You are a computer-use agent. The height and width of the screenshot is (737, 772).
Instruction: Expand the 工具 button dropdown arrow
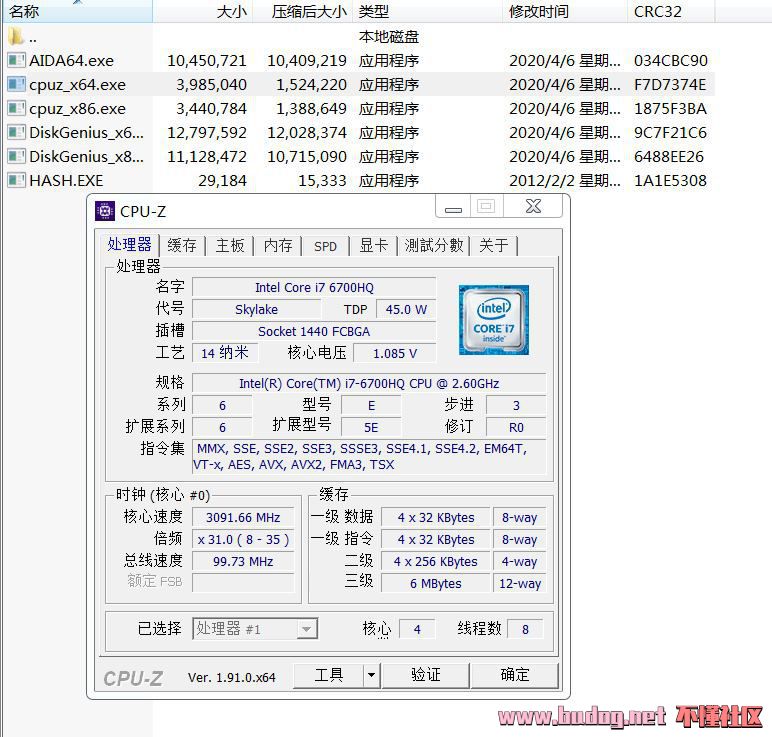[372, 675]
